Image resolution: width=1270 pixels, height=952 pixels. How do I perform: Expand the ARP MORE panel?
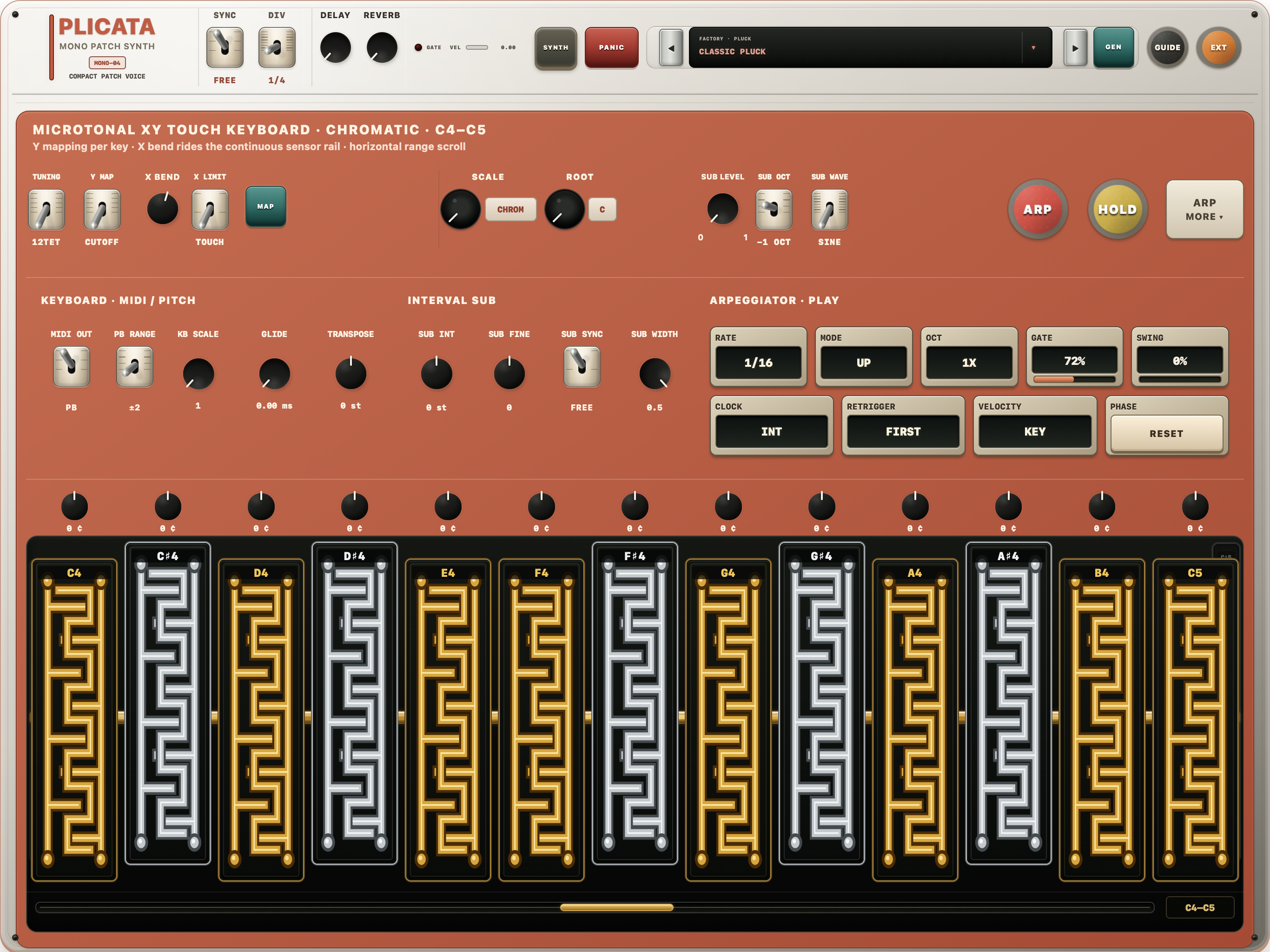click(x=1204, y=210)
